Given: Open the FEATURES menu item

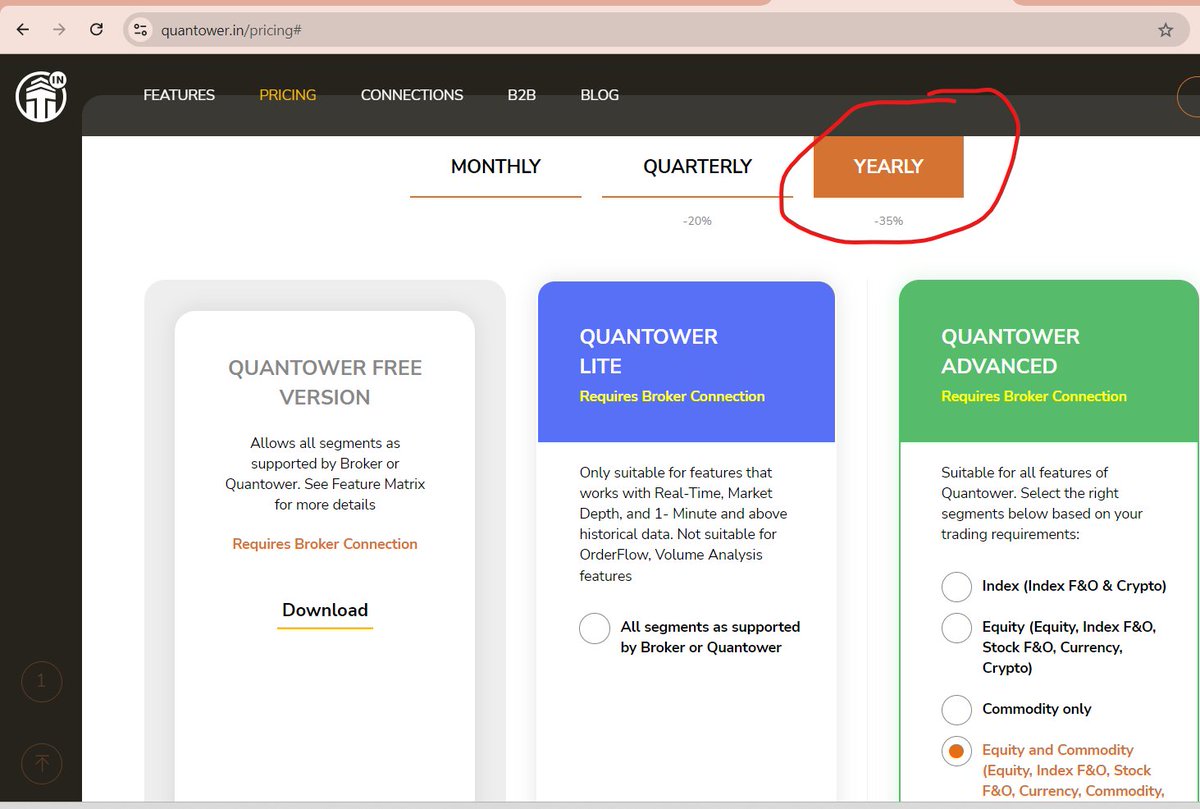Looking at the screenshot, I should (x=179, y=95).
